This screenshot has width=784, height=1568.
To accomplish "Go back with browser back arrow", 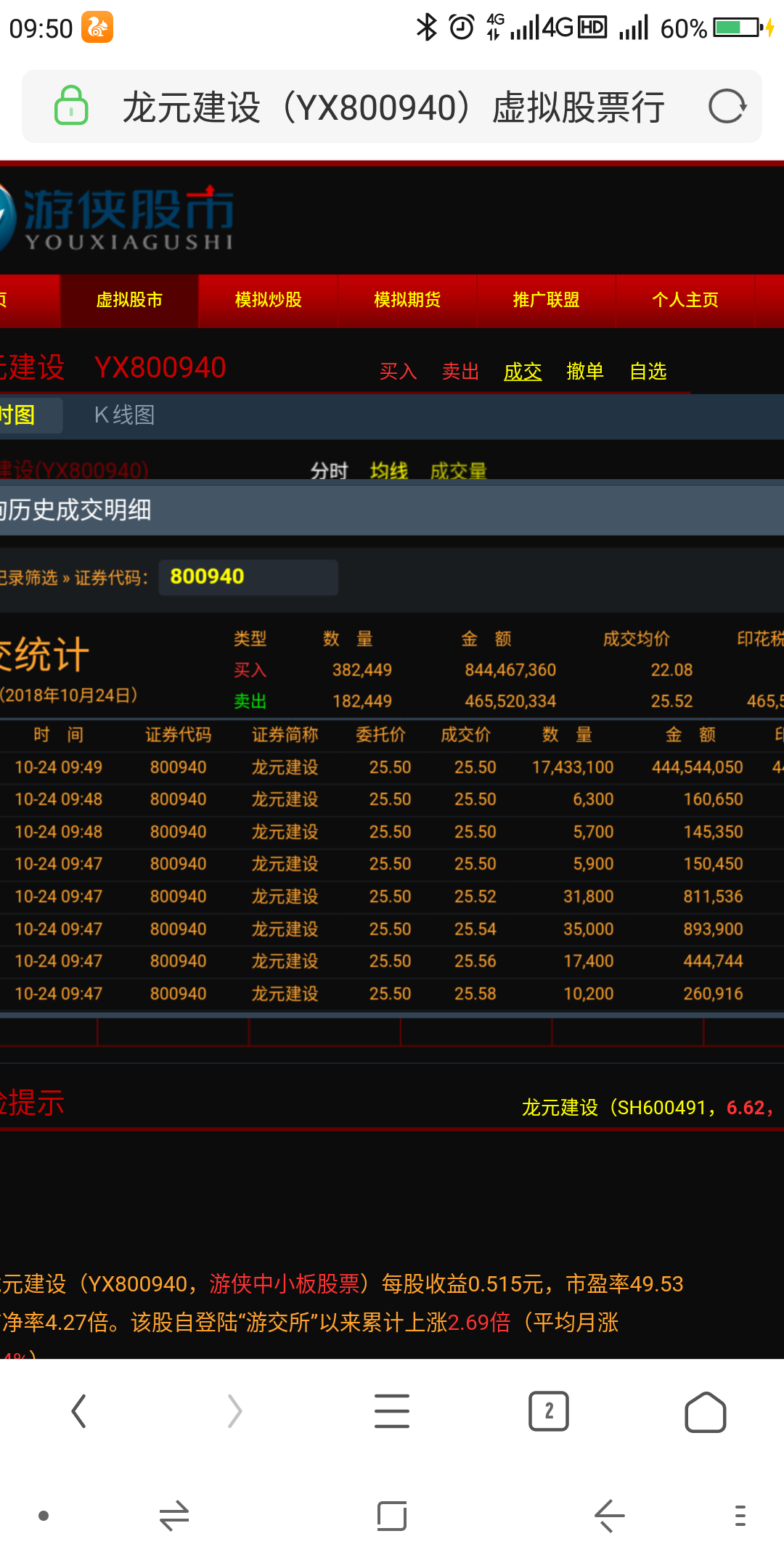I will [x=78, y=1411].
